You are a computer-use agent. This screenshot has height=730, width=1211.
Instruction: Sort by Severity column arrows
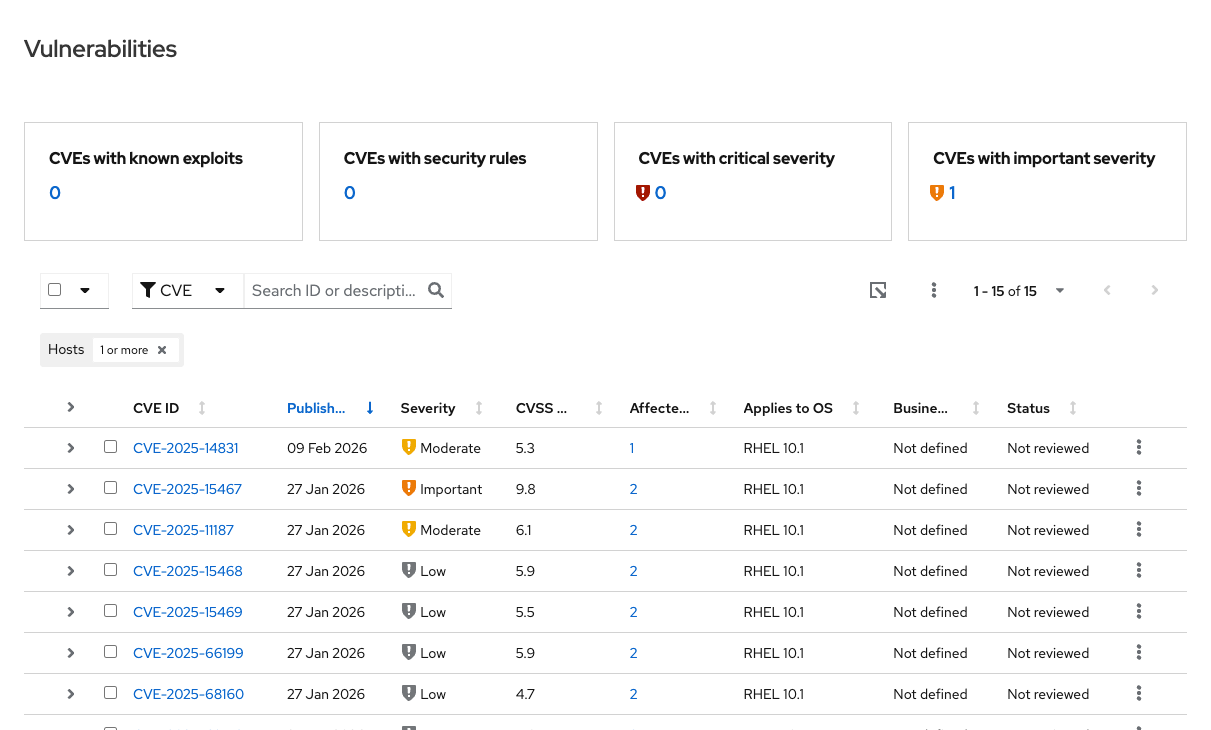coord(479,408)
